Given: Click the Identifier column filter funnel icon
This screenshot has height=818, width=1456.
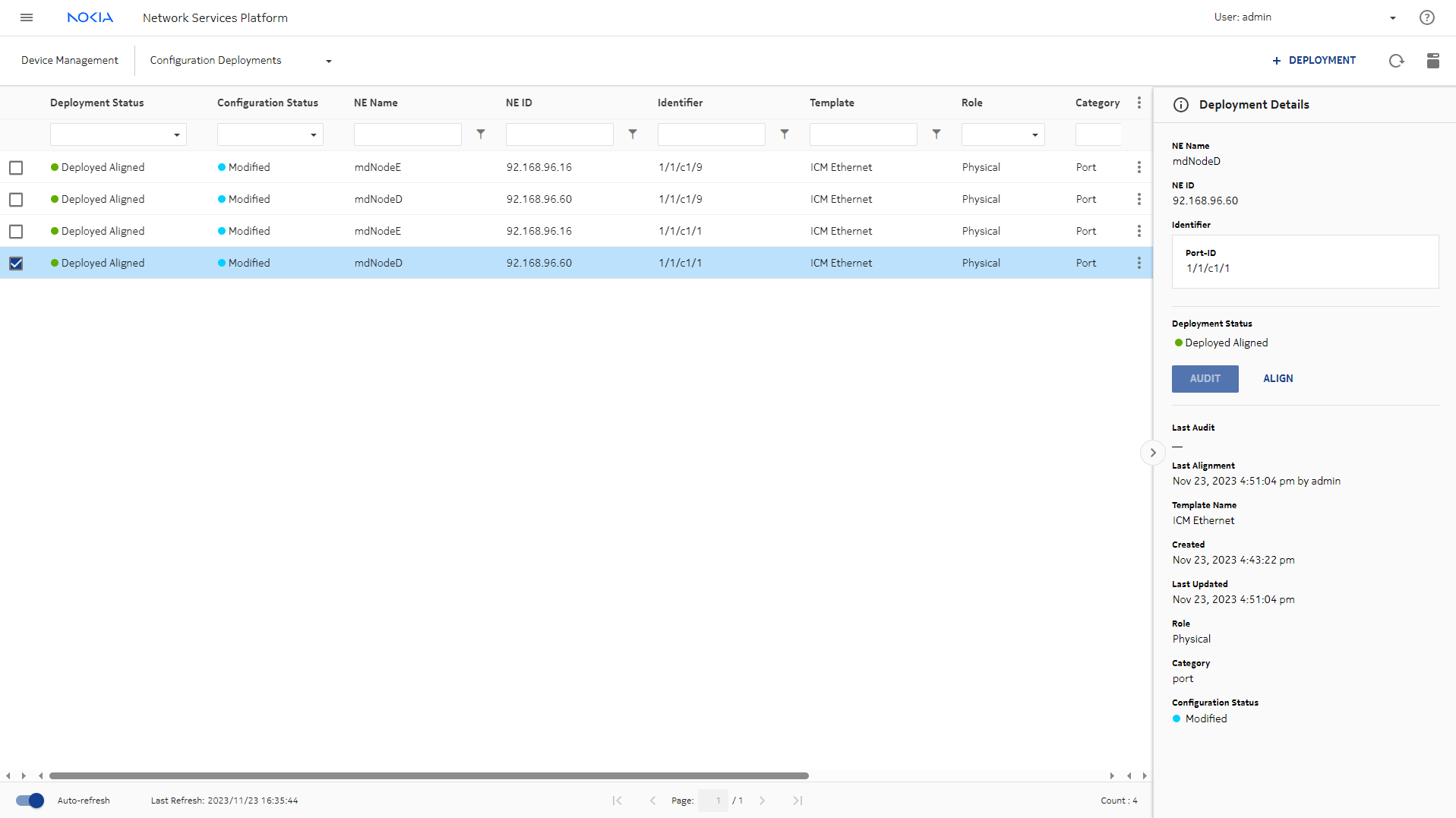Looking at the screenshot, I should (x=785, y=134).
